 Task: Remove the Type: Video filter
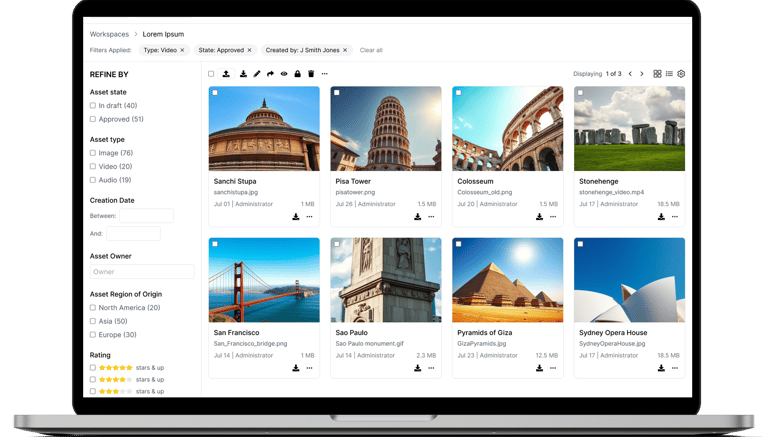[182, 50]
